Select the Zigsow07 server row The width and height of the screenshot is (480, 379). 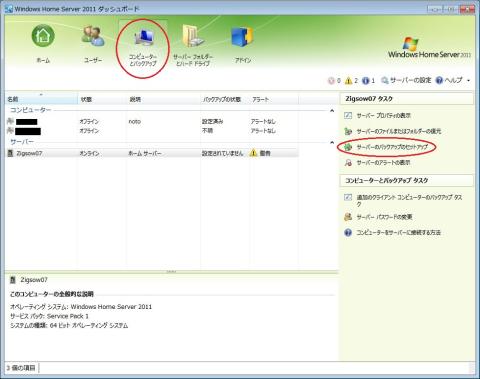[152, 153]
